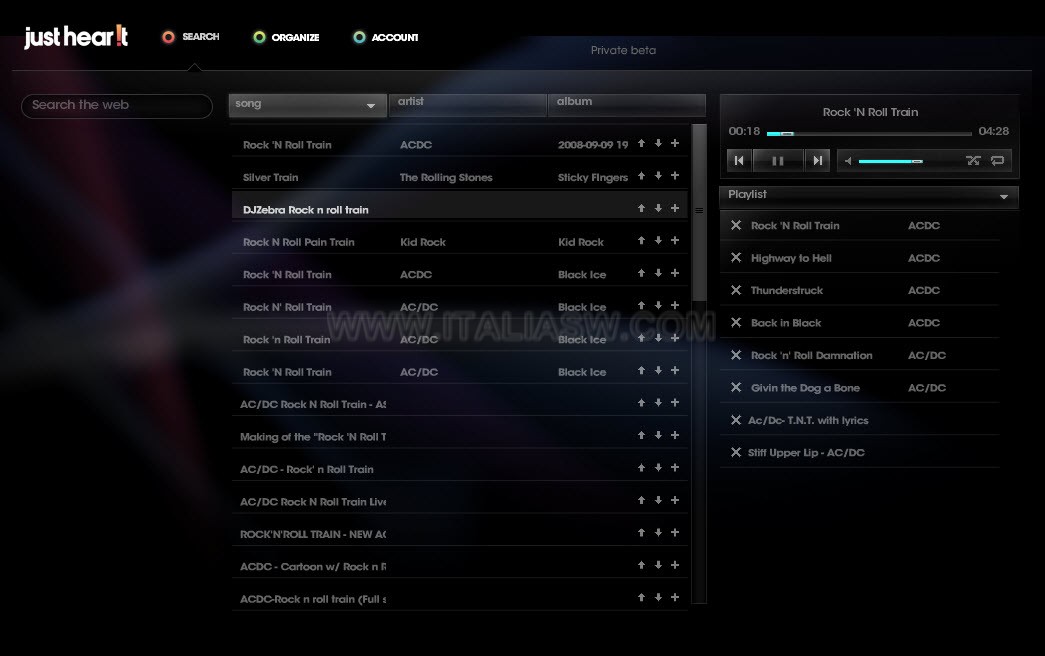Pause the playing song
Image resolution: width=1045 pixels, height=656 pixels.
[778, 160]
